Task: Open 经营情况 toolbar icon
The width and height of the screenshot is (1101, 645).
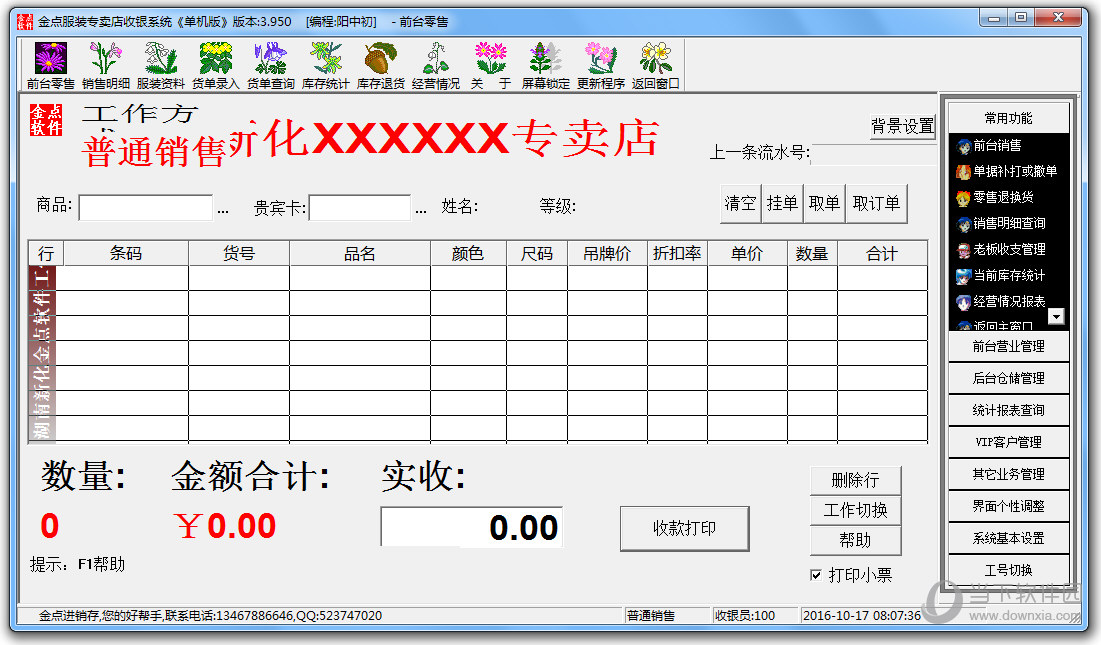Action: [x=435, y=58]
